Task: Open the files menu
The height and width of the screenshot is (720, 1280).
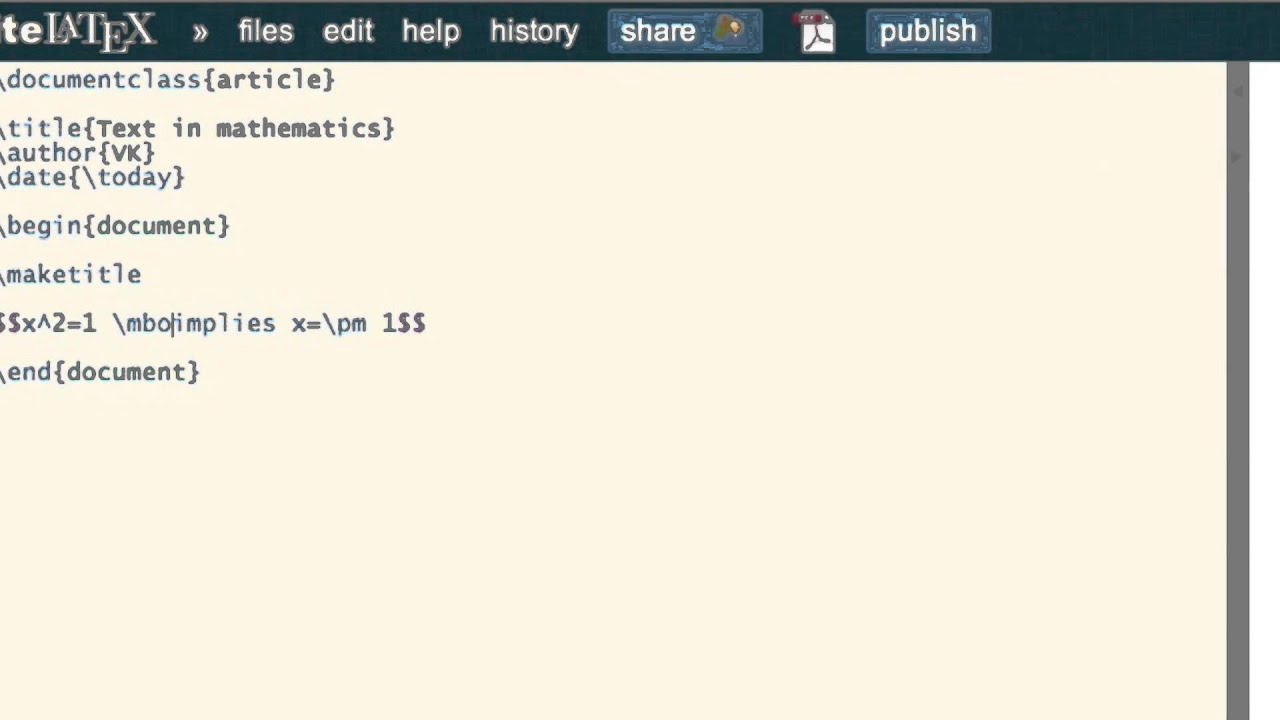Action: coord(265,31)
